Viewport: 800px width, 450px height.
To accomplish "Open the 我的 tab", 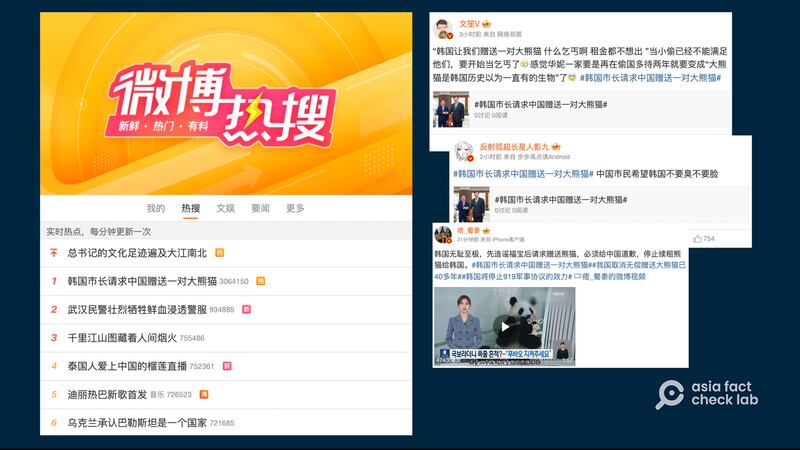I will tap(156, 208).
